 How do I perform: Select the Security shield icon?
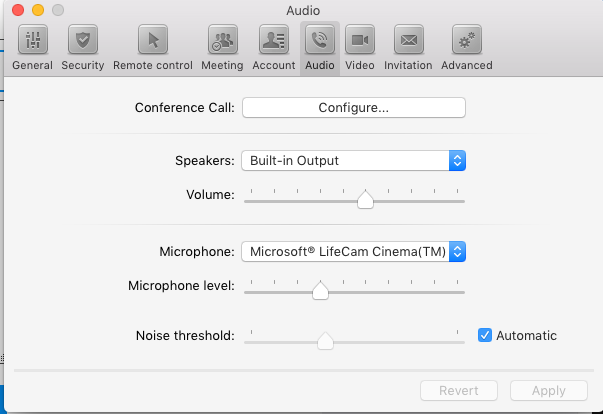[83, 40]
